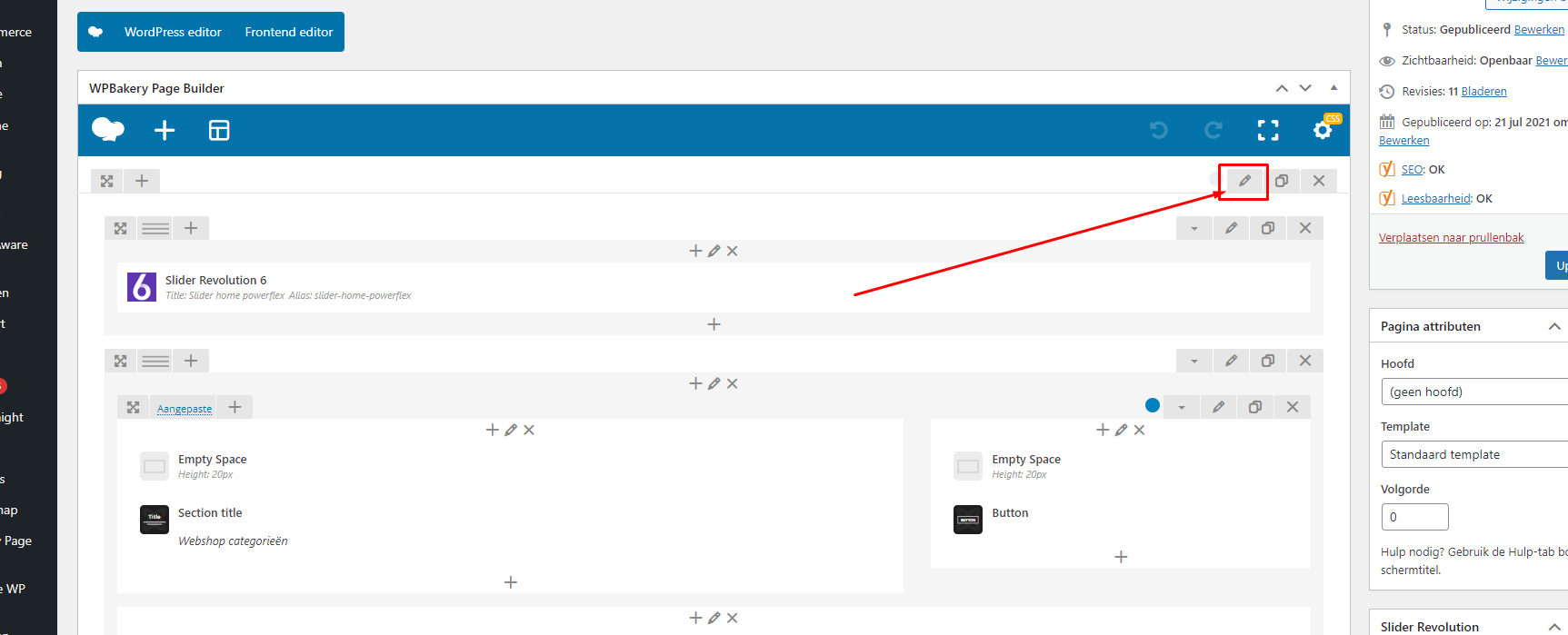1568x635 pixels.
Task: Click the second row move handle
Action: (121, 361)
